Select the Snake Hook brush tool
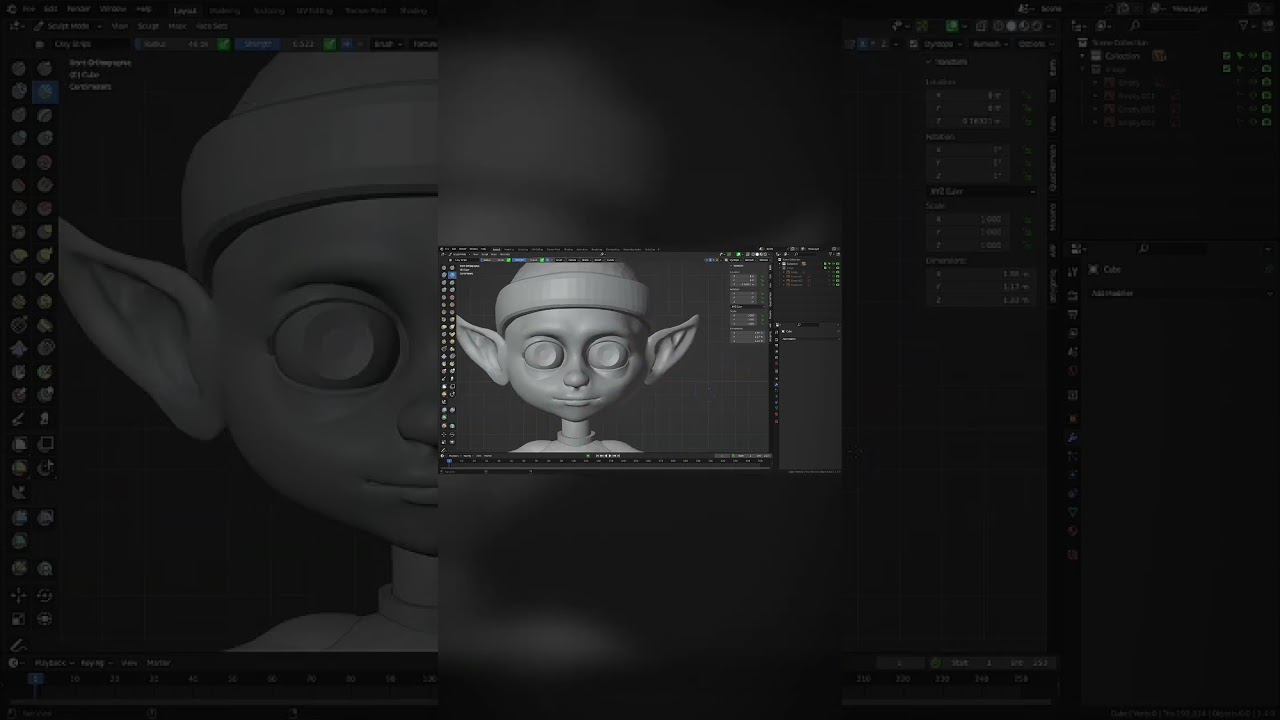Screen dimensions: 1280x720 tap(45, 256)
